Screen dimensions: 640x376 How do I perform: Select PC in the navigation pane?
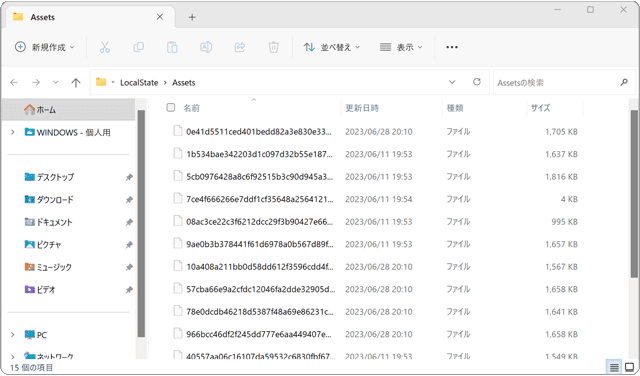tap(36, 335)
